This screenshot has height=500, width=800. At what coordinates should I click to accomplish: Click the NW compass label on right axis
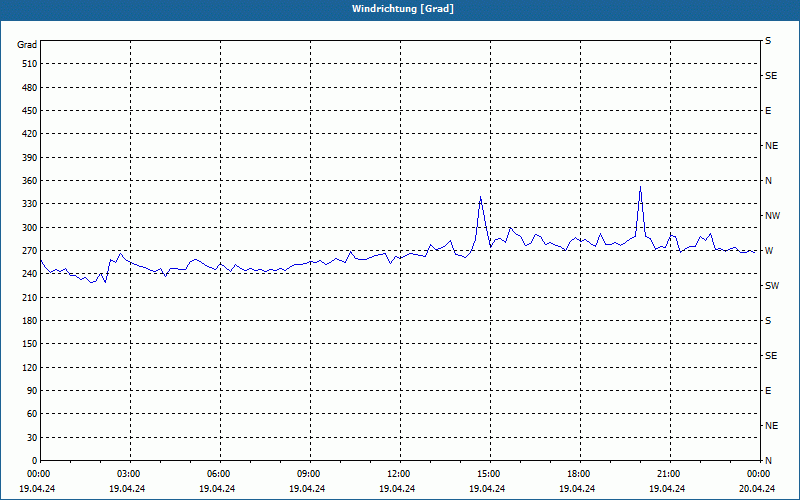tap(772, 216)
